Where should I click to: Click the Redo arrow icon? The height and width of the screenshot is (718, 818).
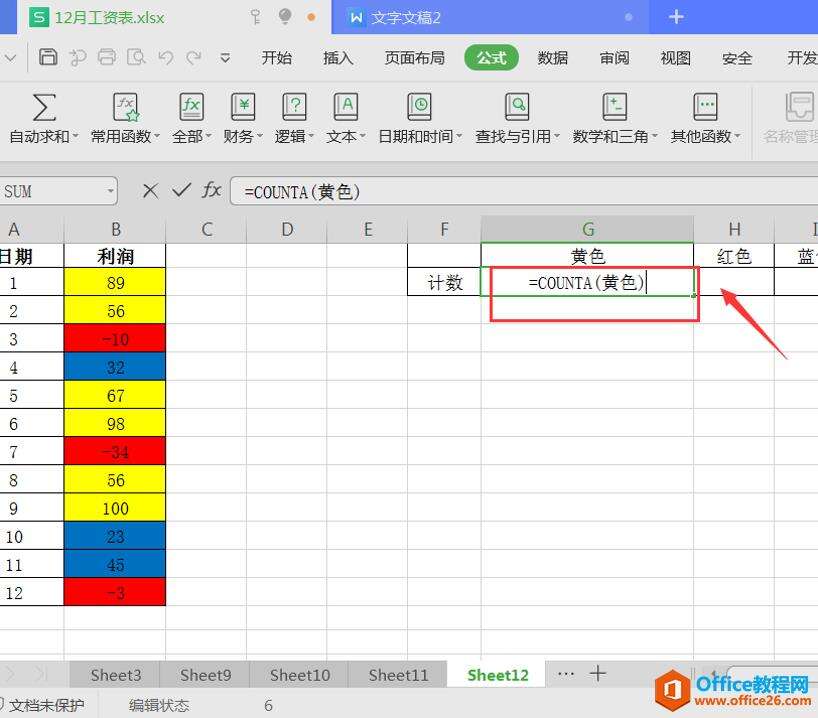coord(194,57)
